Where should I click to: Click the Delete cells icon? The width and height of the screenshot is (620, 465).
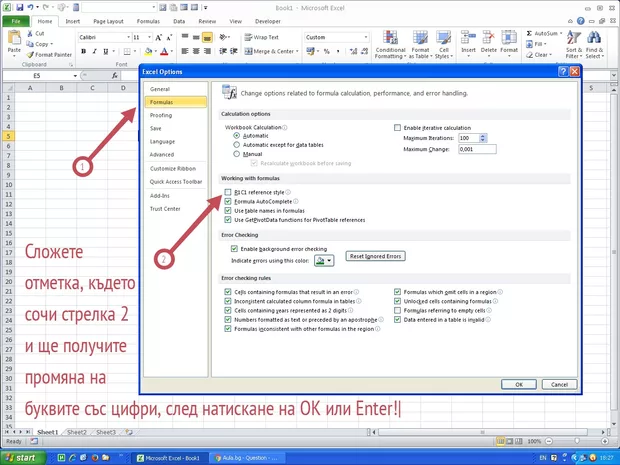489,38
